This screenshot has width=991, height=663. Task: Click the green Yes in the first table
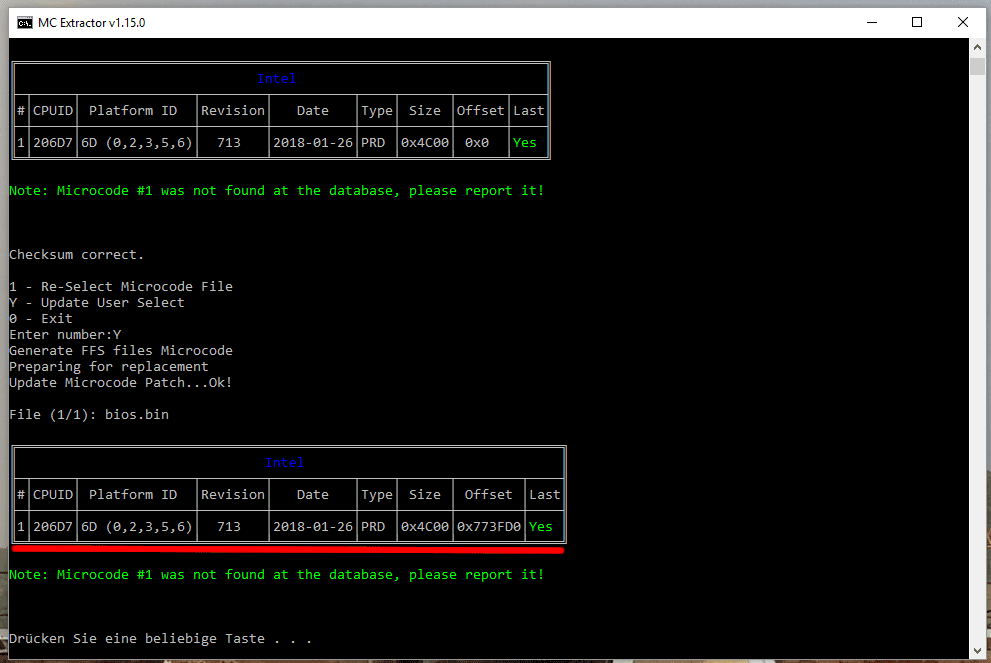[x=525, y=143]
